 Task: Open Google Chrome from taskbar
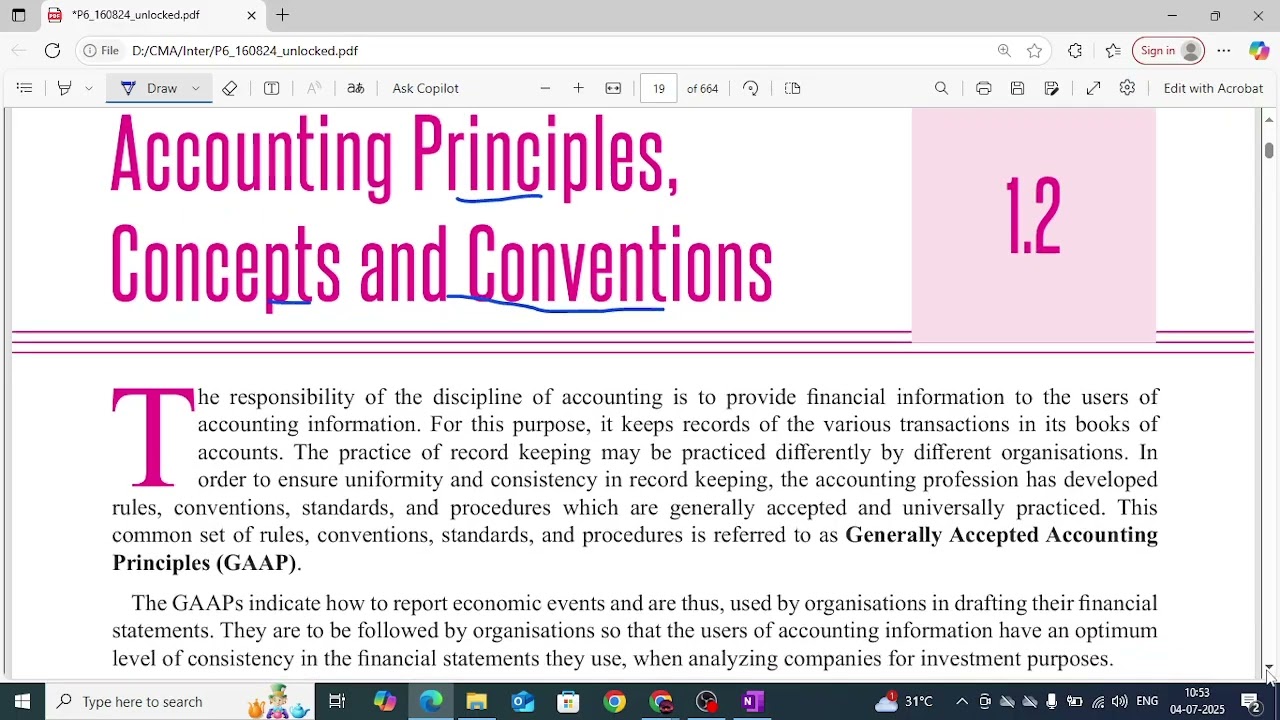615,702
